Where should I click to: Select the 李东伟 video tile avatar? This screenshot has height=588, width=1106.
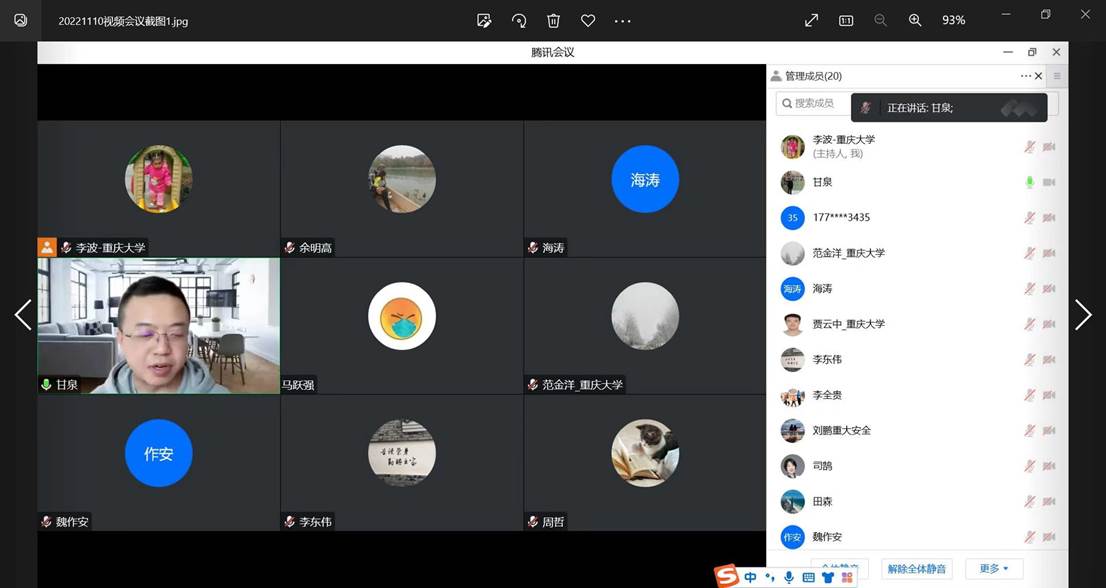point(402,453)
